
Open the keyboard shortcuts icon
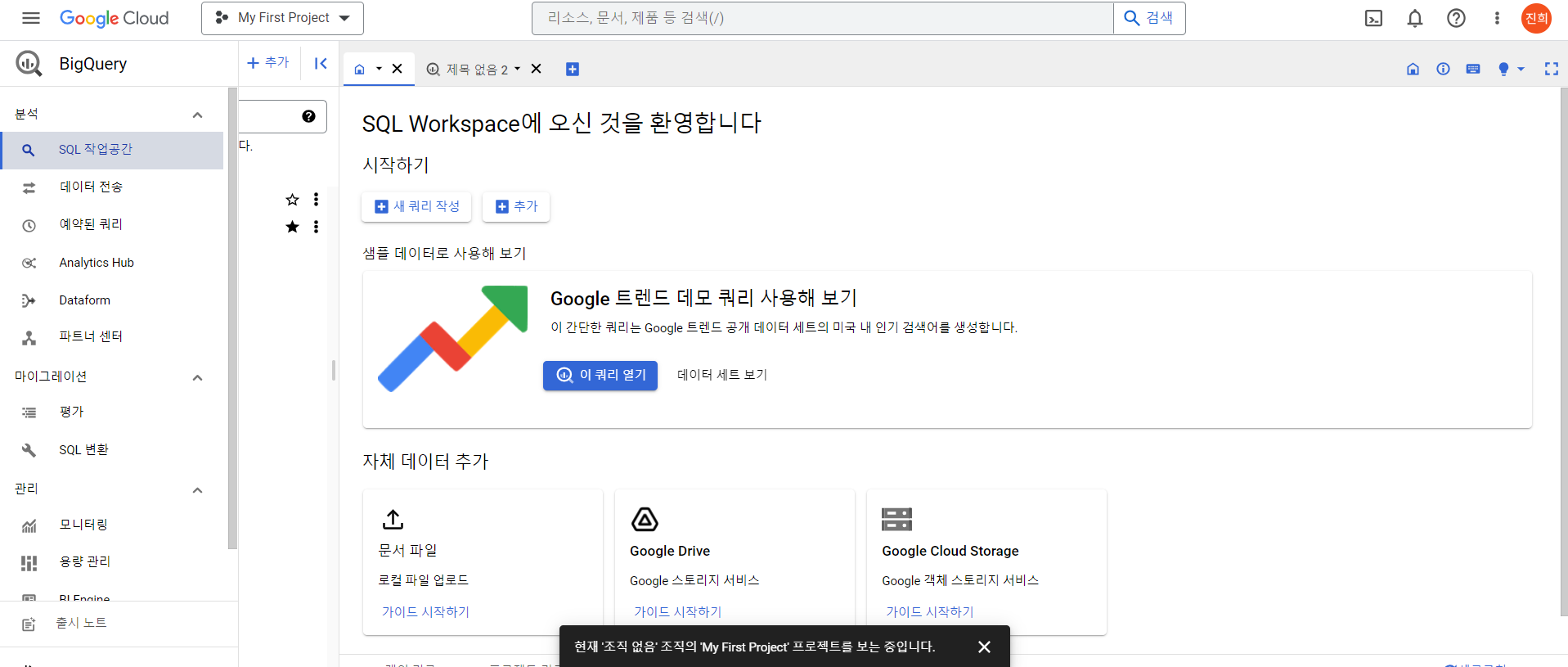1473,69
